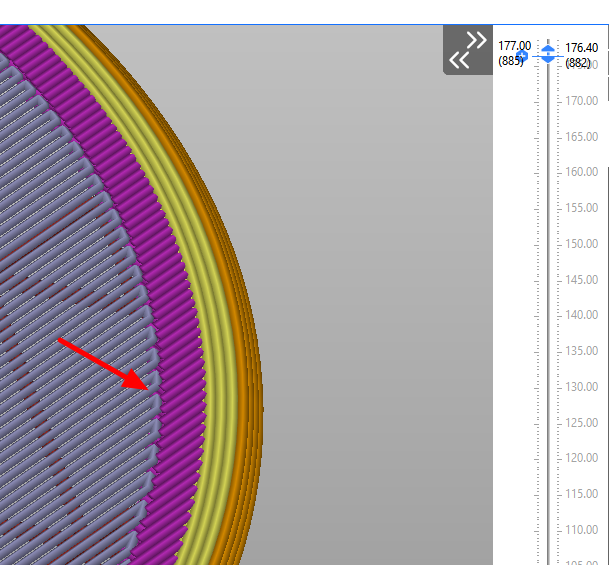Image resolution: width=609 pixels, height=565 pixels.
Task: Click the 176.40 (882) lower layer value
Action: coord(581,55)
